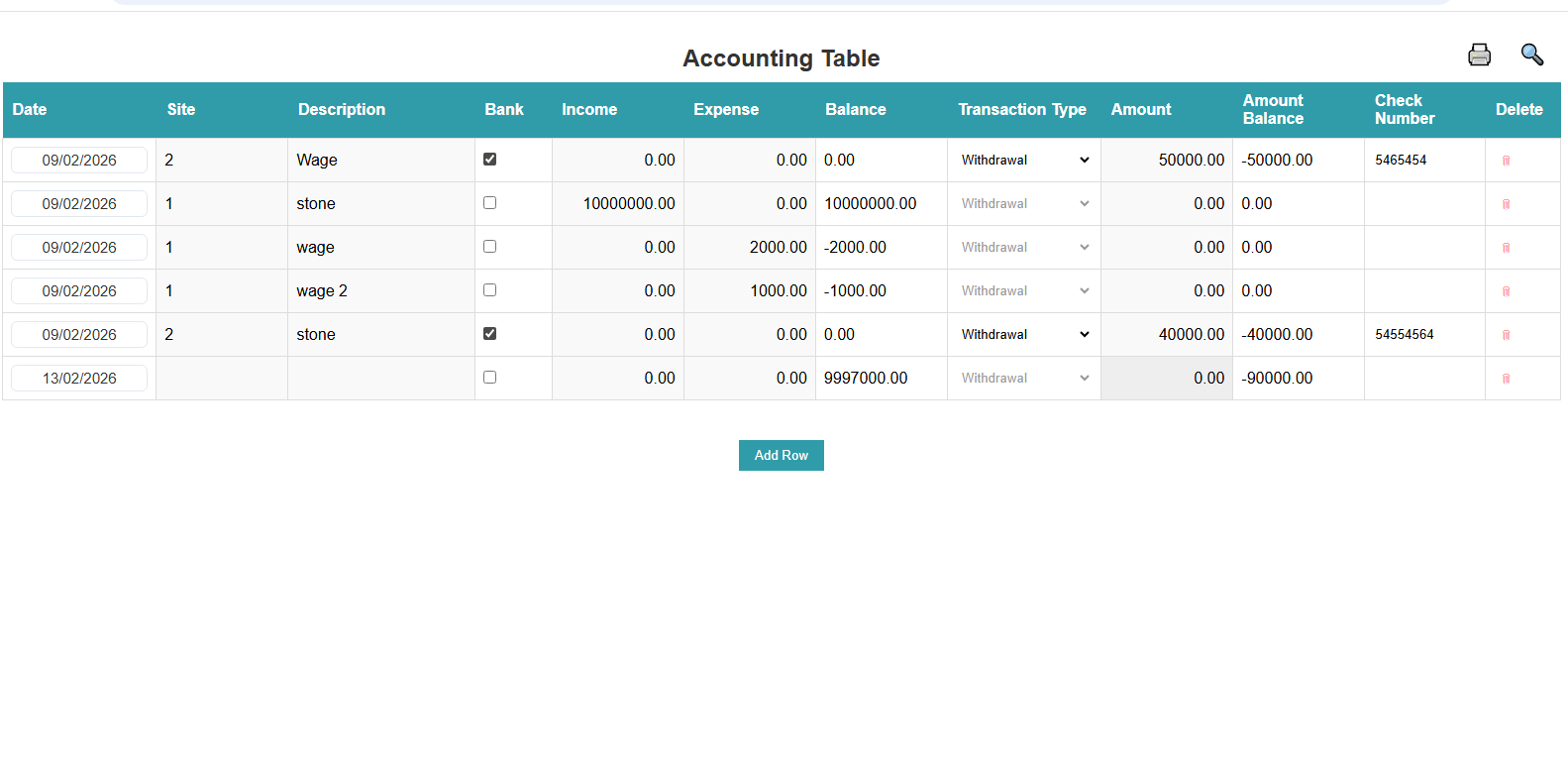Image resolution: width=1568 pixels, height=778 pixels.
Task: Open Transaction Type dropdown in -2000.00 balance row
Action: pos(1024,247)
